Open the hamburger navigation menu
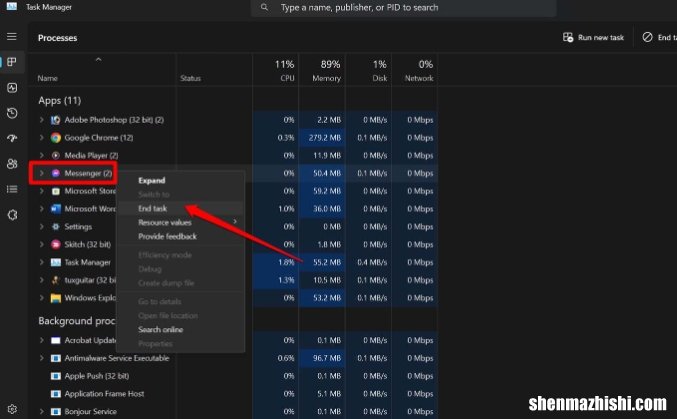 click(x=12, y=37)
